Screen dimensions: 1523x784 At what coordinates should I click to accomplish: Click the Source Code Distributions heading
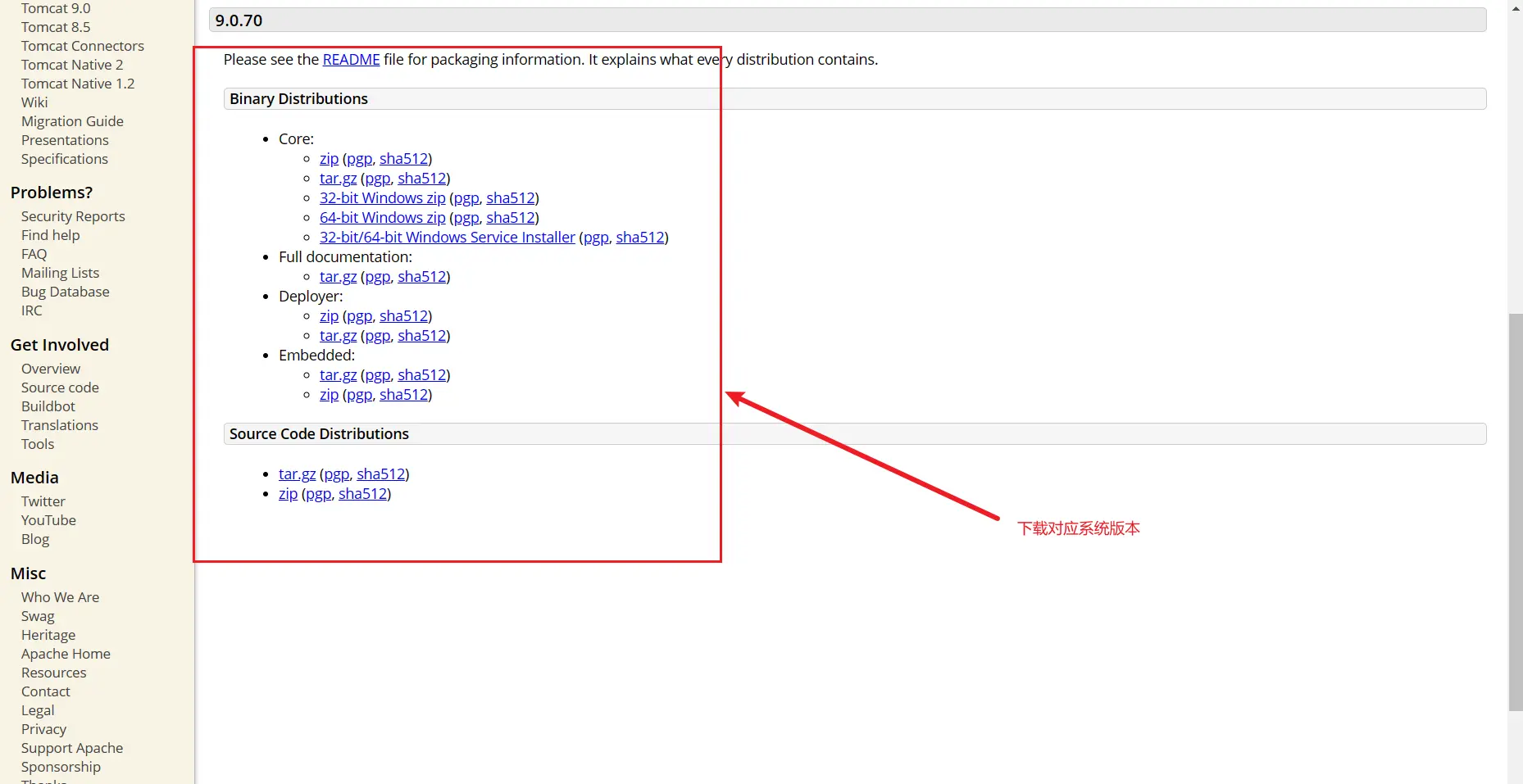click(855, 434)
